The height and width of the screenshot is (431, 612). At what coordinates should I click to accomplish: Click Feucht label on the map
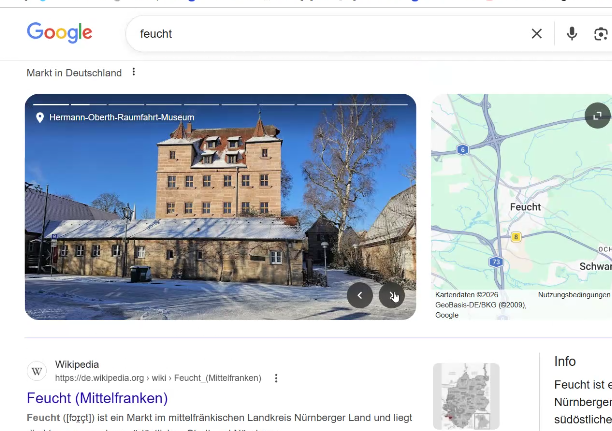[525, 207]
